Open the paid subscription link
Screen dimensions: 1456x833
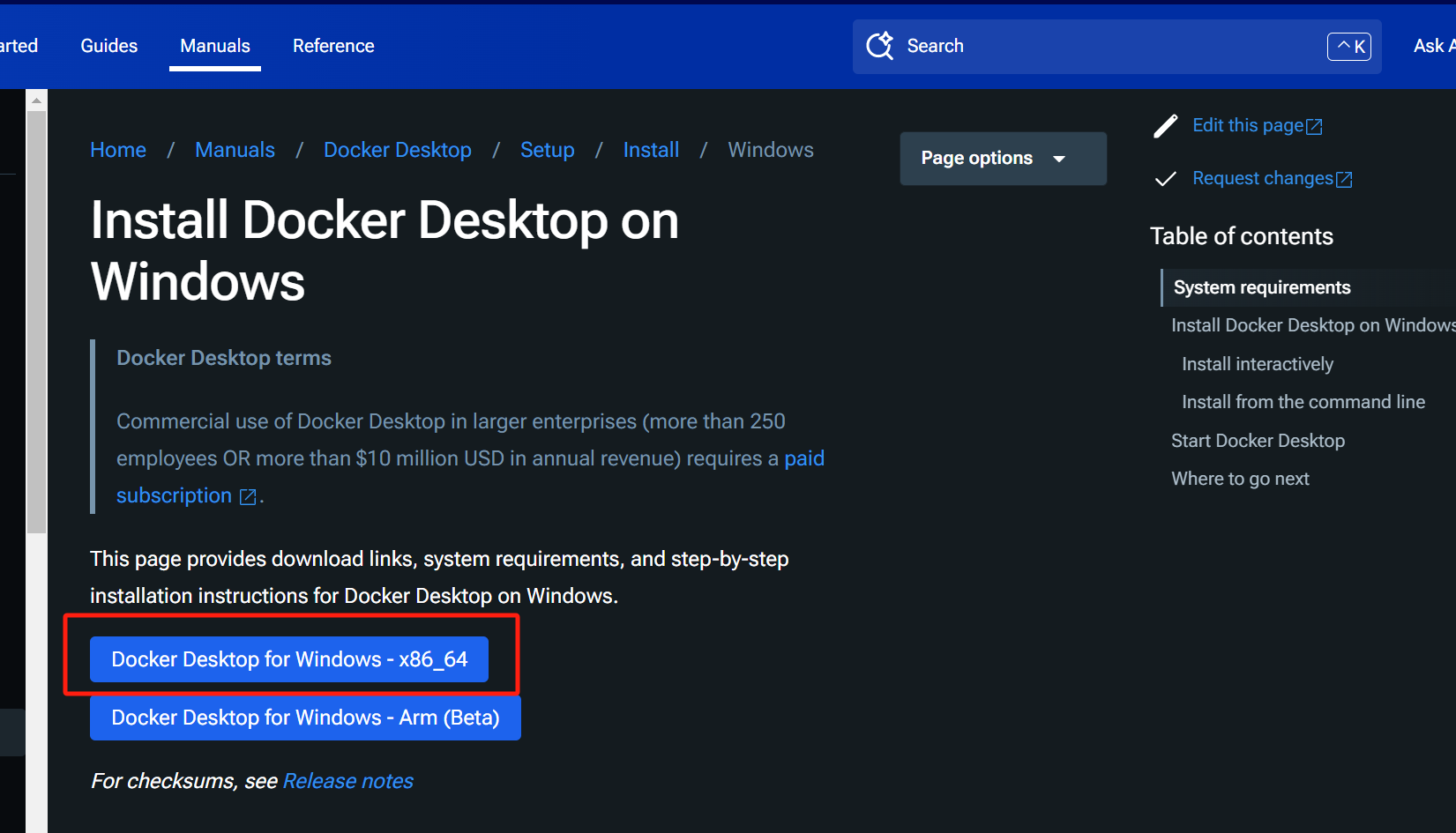tap(804, 458)
